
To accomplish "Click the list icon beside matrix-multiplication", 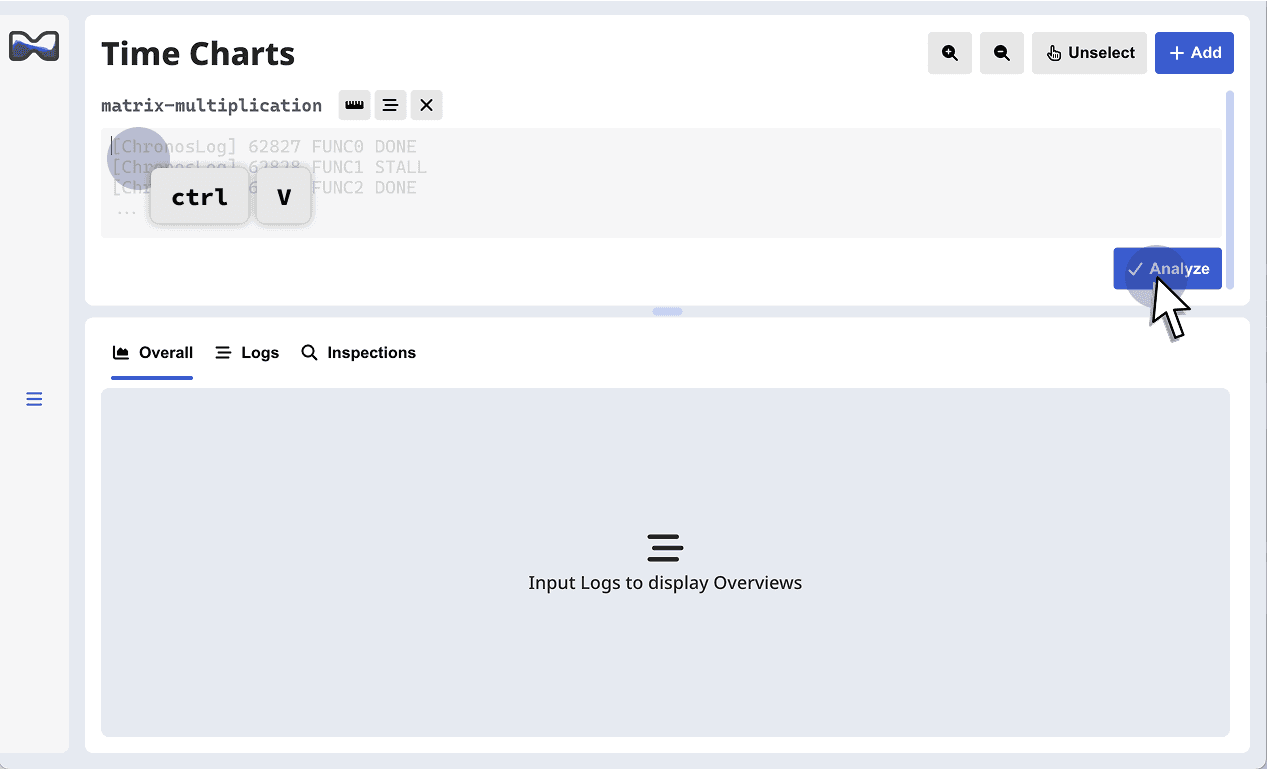I will 390,105.
